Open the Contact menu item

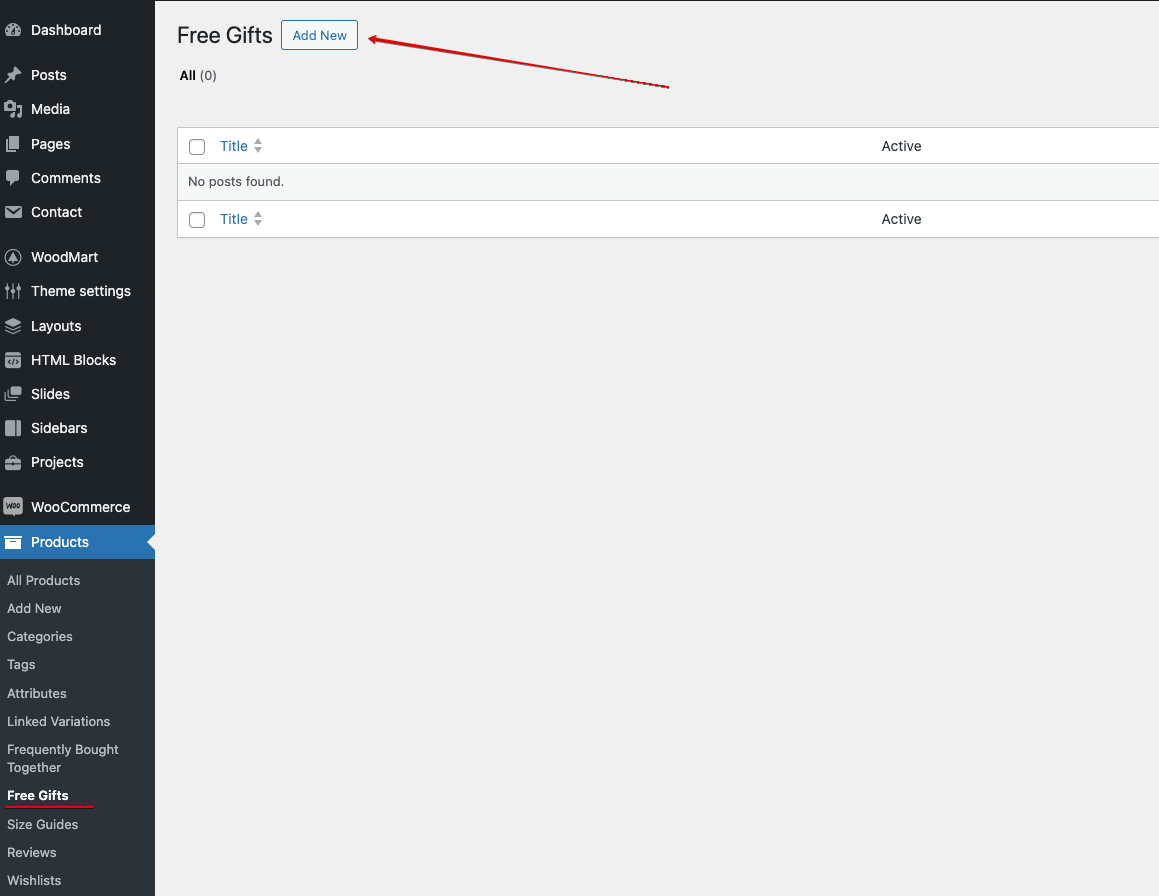[56, 212]
